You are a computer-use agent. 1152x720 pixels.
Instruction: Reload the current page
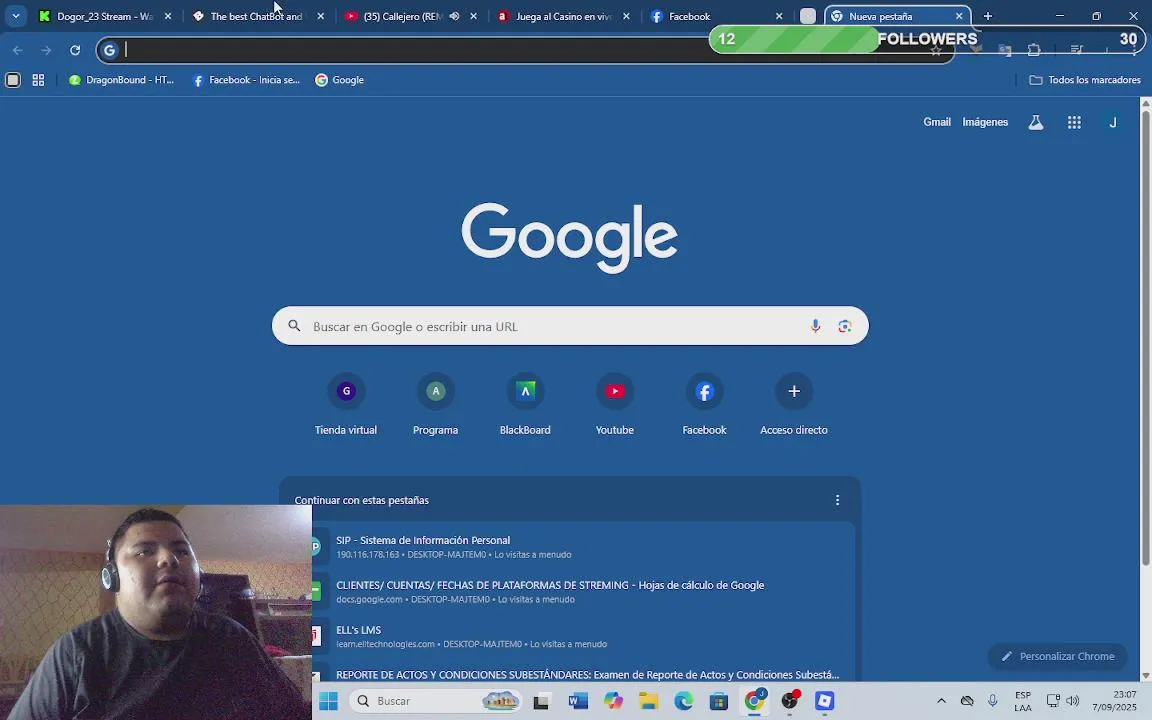75,50
